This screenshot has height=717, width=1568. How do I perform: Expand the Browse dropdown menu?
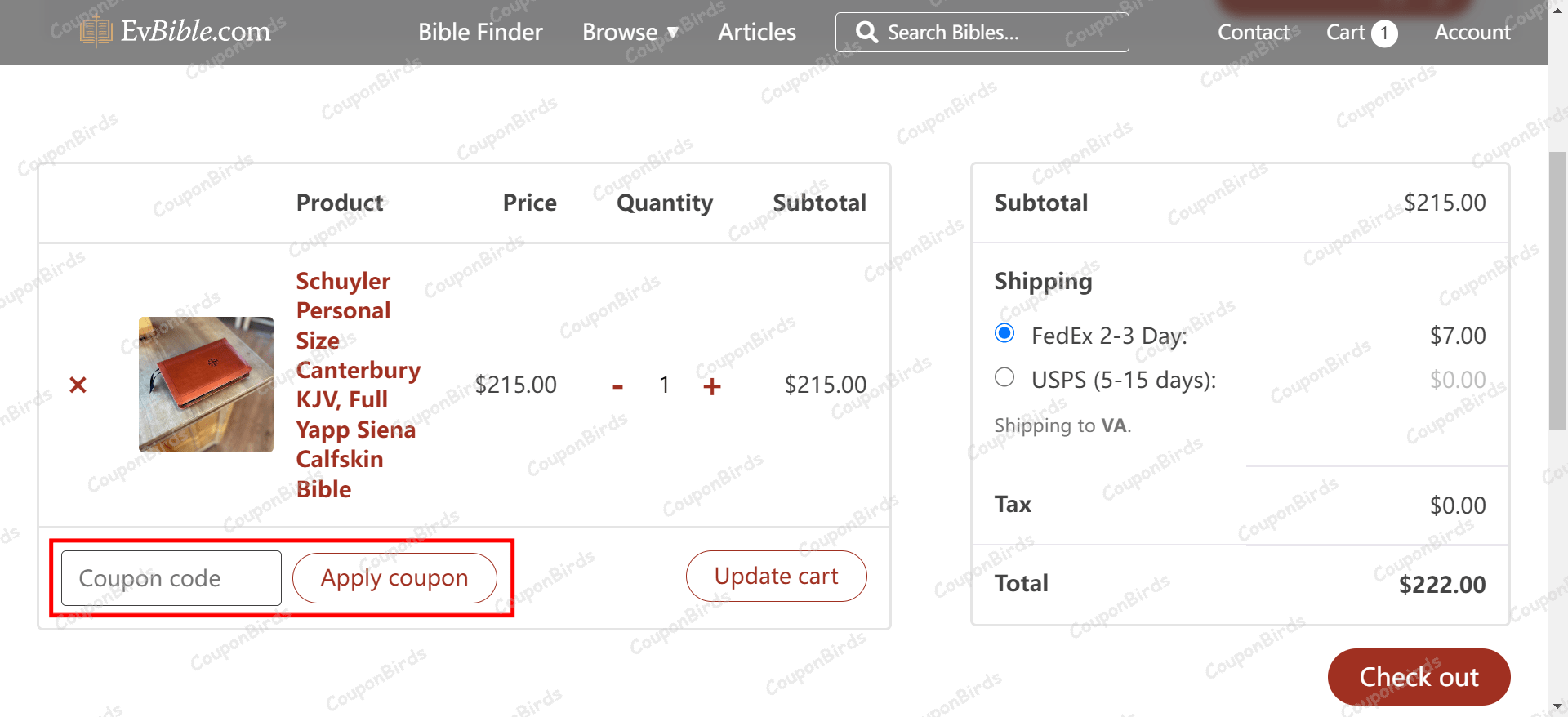click(x=630, y=32)
